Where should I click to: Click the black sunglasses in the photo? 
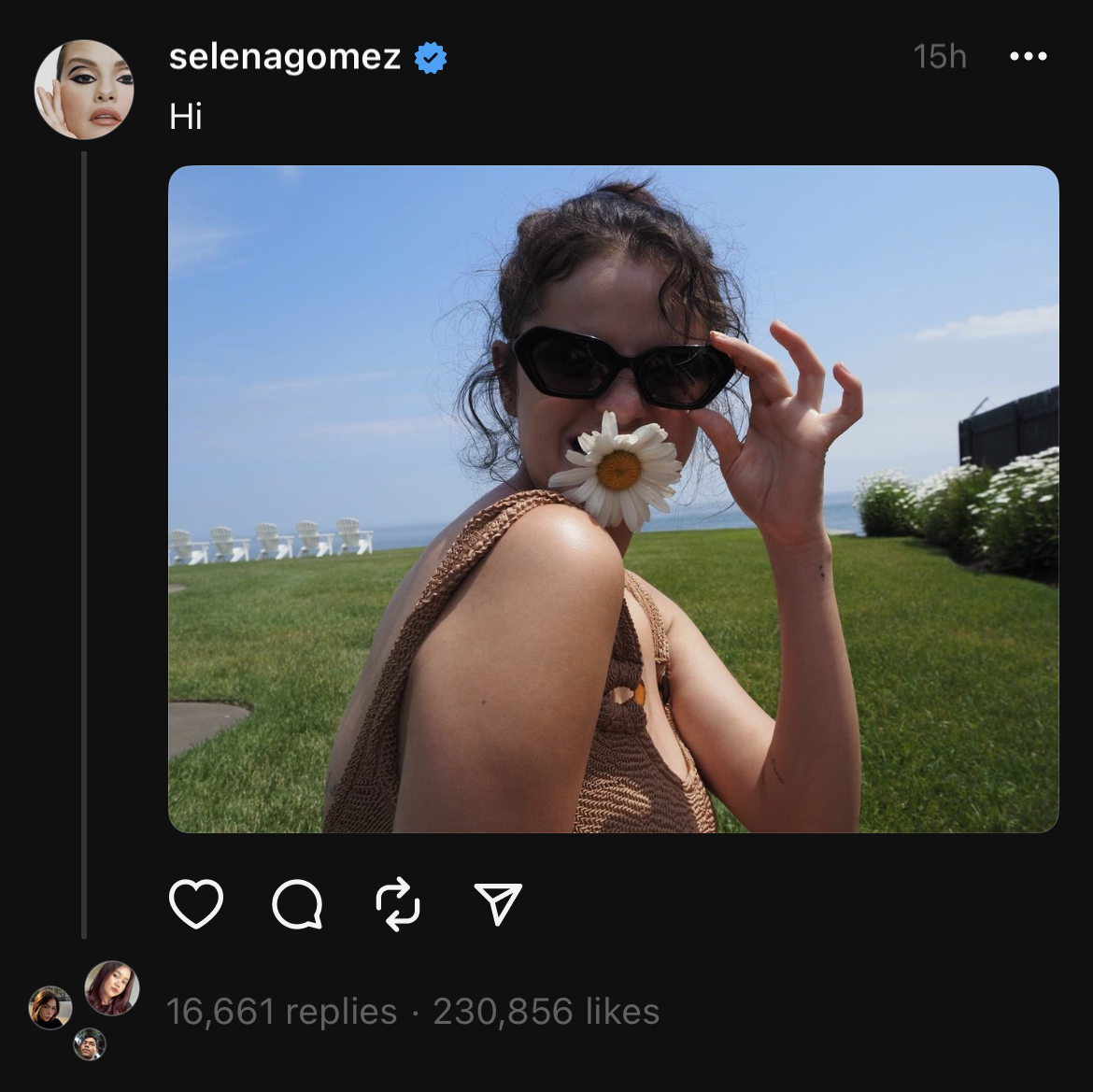pyautogui.click(x=621, y=367)
